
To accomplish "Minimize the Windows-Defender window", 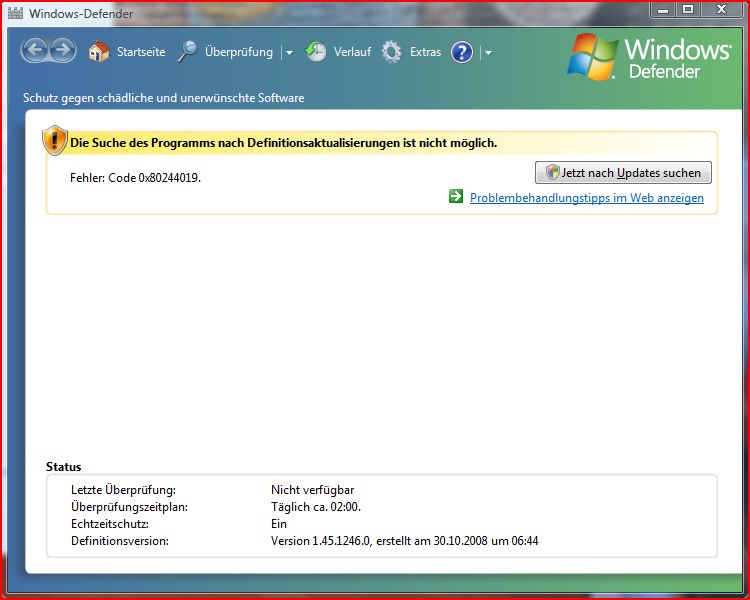I will pyautogui.click(x=662, y=10).
